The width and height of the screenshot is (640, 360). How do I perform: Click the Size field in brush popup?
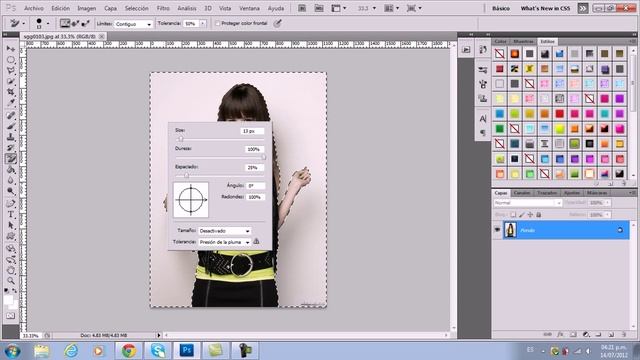tap(252, 131)
